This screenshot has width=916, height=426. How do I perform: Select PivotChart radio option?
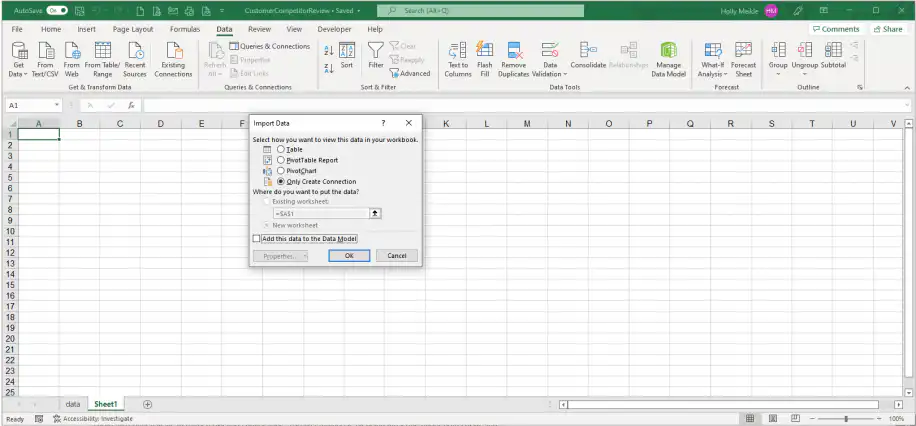281,171
